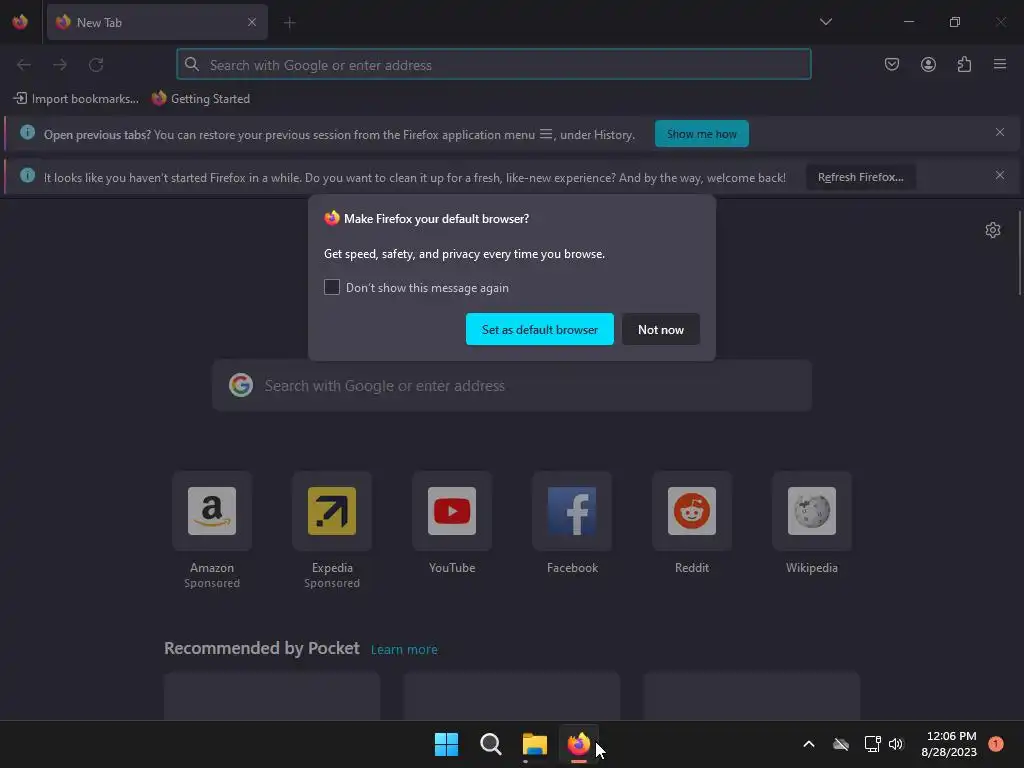This screenshot has width=1024, height=768.
Task: Click the OneDrive cloud tray icon
Action: pos(841,744)
